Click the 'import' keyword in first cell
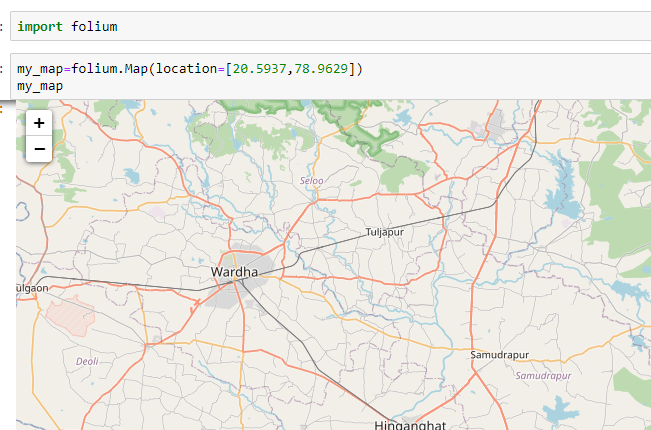 click(x=40, y=27)
